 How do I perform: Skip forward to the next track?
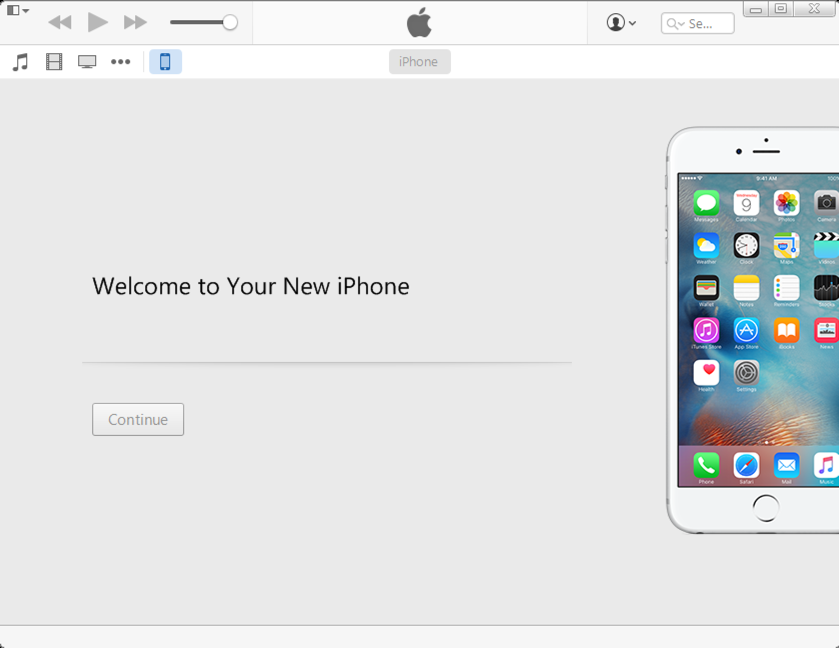(135, 22)
